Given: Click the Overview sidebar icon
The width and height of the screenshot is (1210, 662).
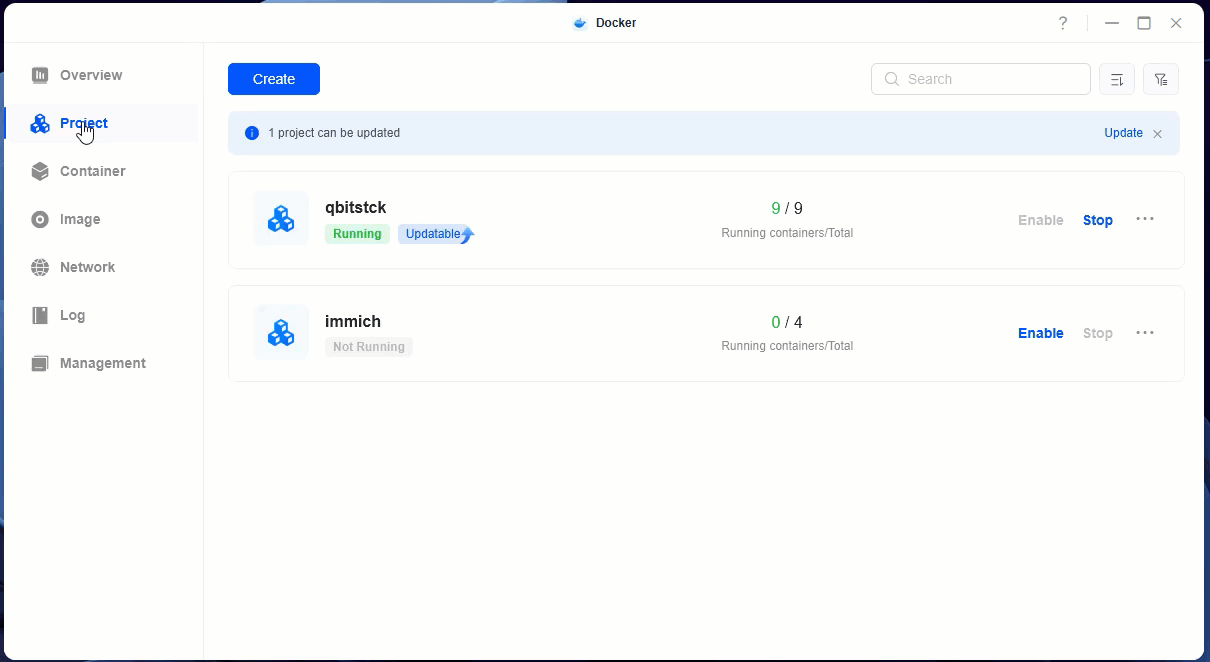Looking at the screenshot, I should [40, 75].
